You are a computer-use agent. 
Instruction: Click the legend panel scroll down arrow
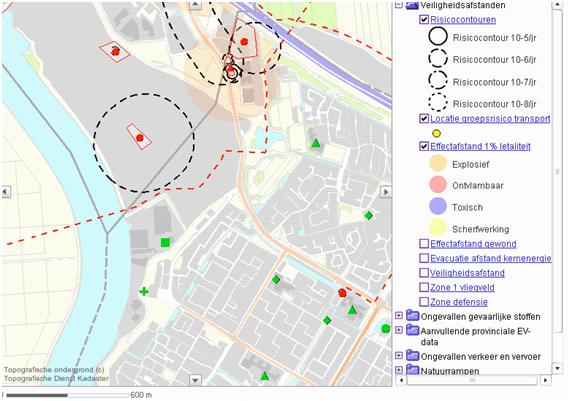(557, 368)
